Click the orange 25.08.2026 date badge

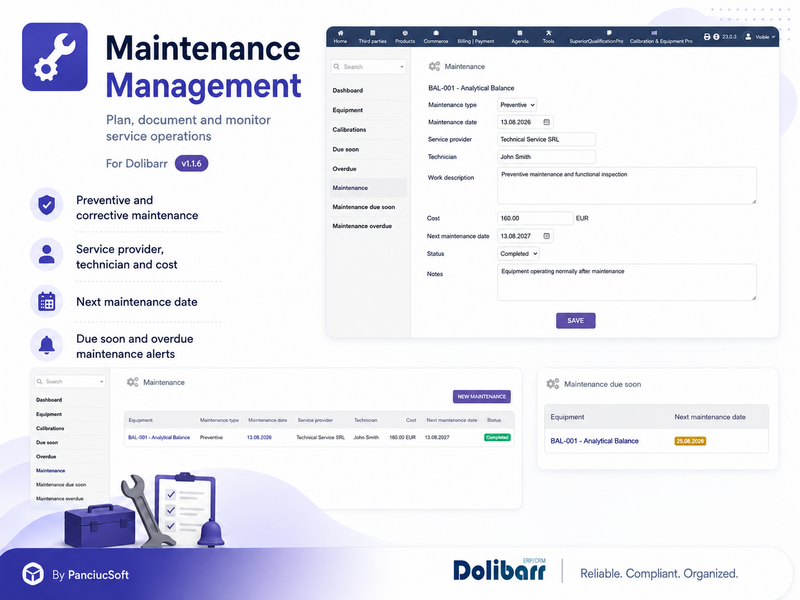690,441
